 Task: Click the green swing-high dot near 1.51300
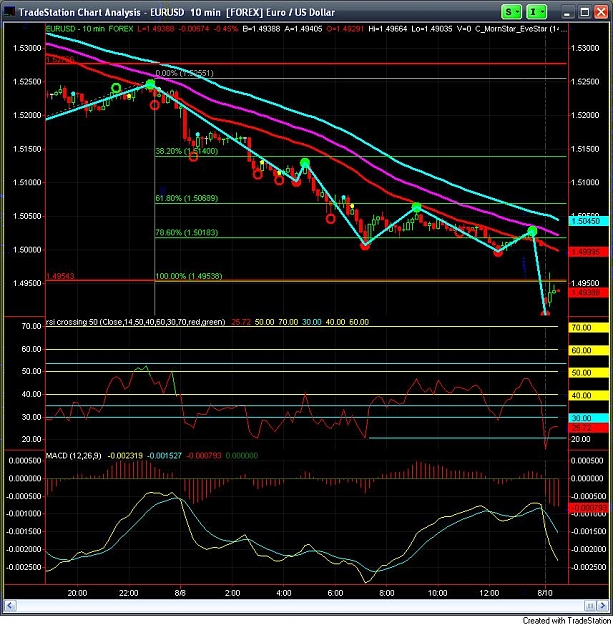pos(305,163)
